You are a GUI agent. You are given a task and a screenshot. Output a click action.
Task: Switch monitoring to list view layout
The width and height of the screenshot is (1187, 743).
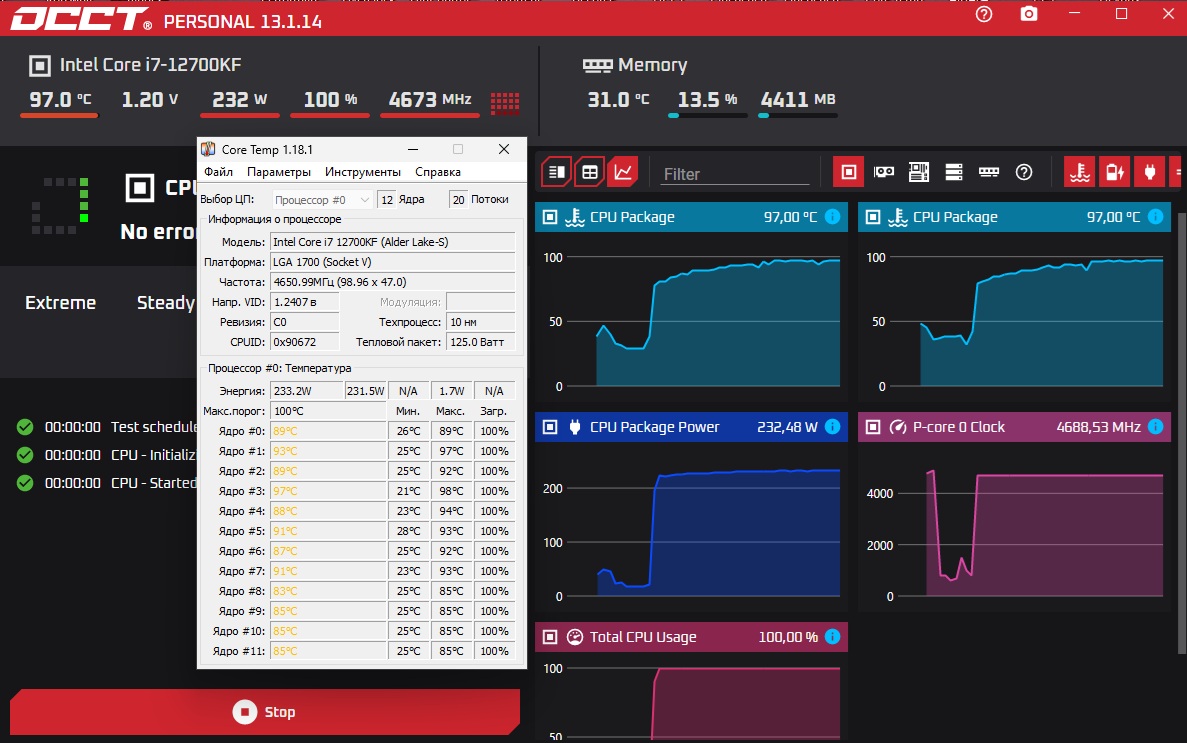[x=556, y=173]
